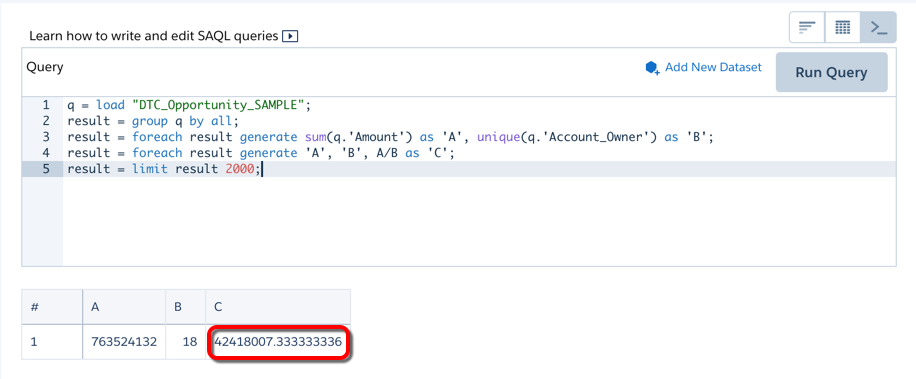Screen dimensions: 916x379
Task: Switch to chart mode icon
Action: [807, 27]
